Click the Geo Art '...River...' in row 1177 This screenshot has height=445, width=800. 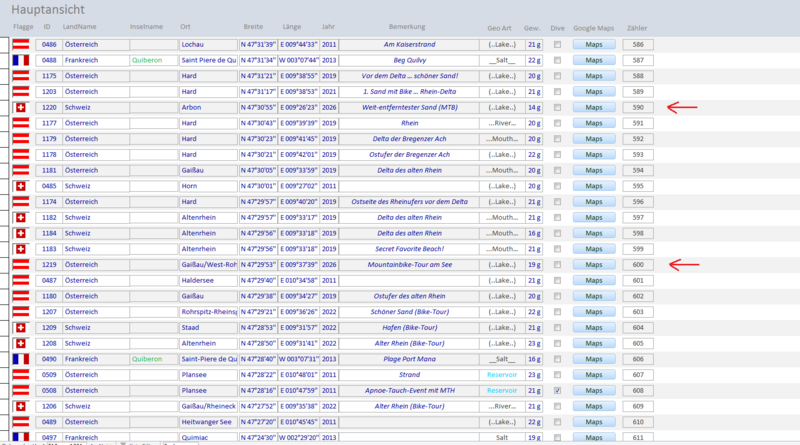(503, 123)
